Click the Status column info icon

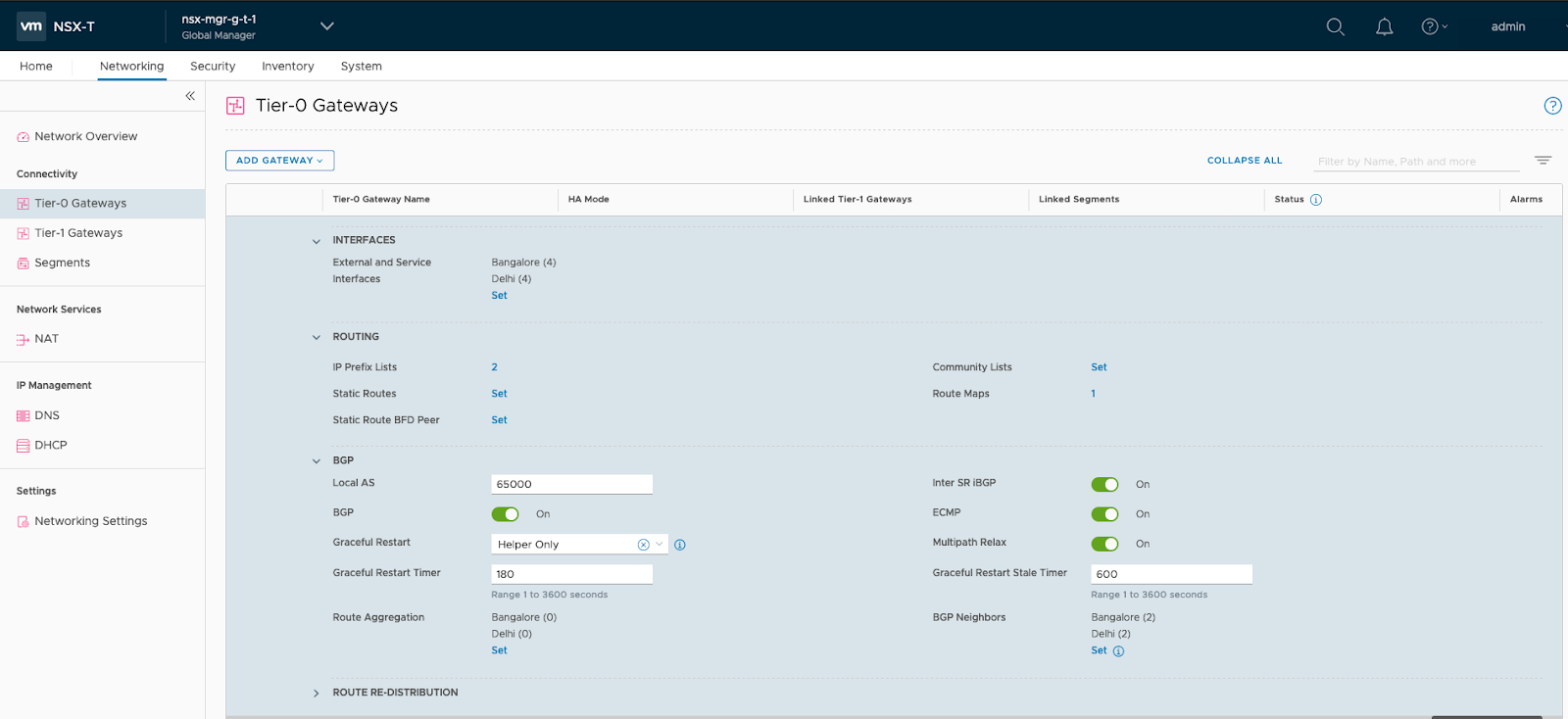coord(1316,200)
